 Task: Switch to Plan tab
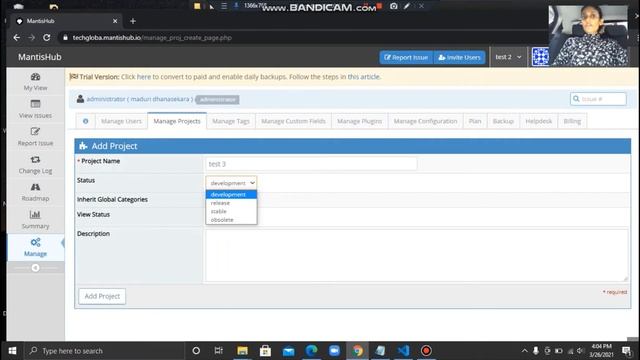click(475, 121)
